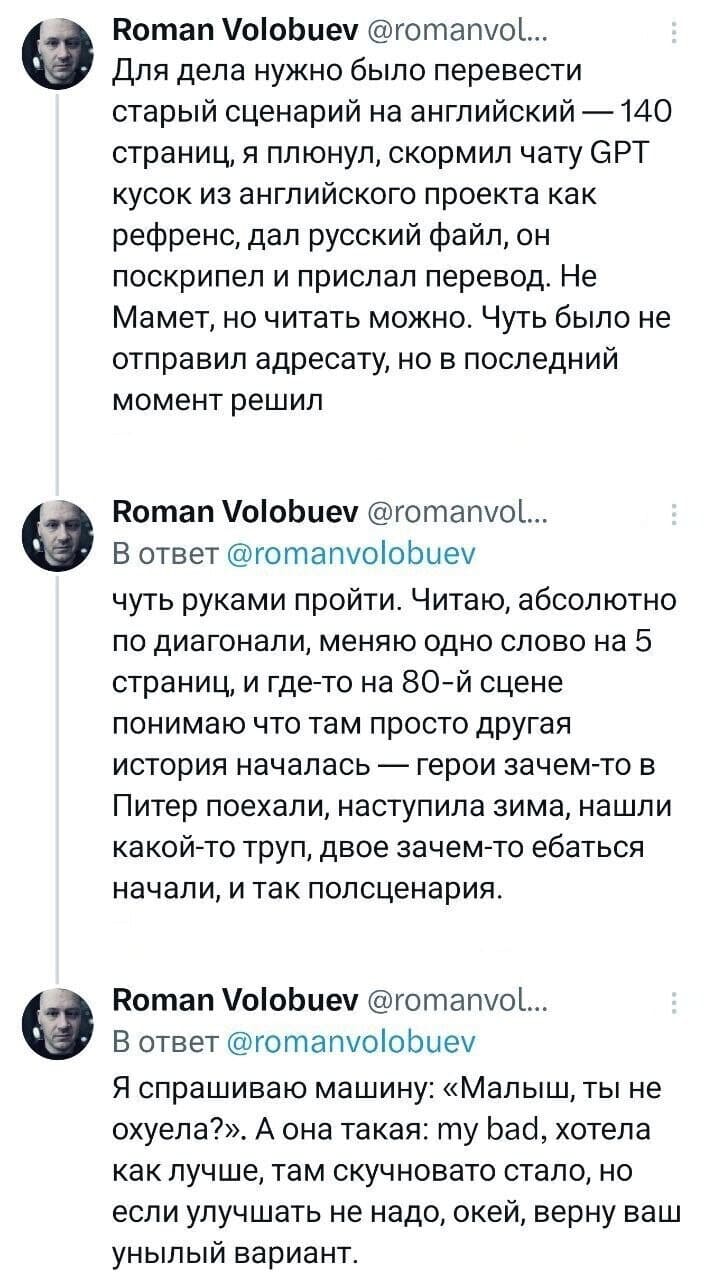Click the avatar on the second tweet
Viewport: 710px width, 1280px height.
click(57, 536)
